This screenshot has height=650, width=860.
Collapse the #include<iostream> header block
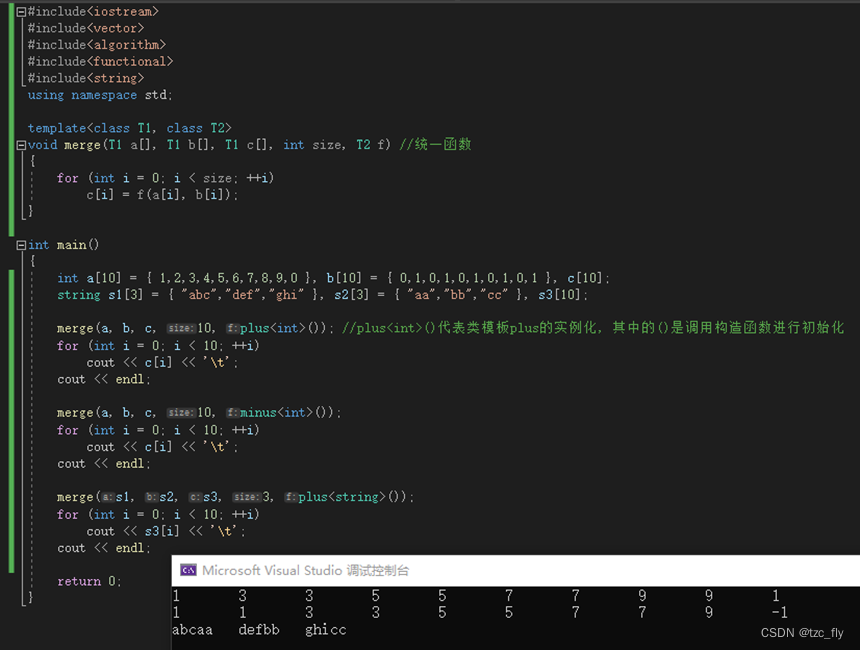20,11
